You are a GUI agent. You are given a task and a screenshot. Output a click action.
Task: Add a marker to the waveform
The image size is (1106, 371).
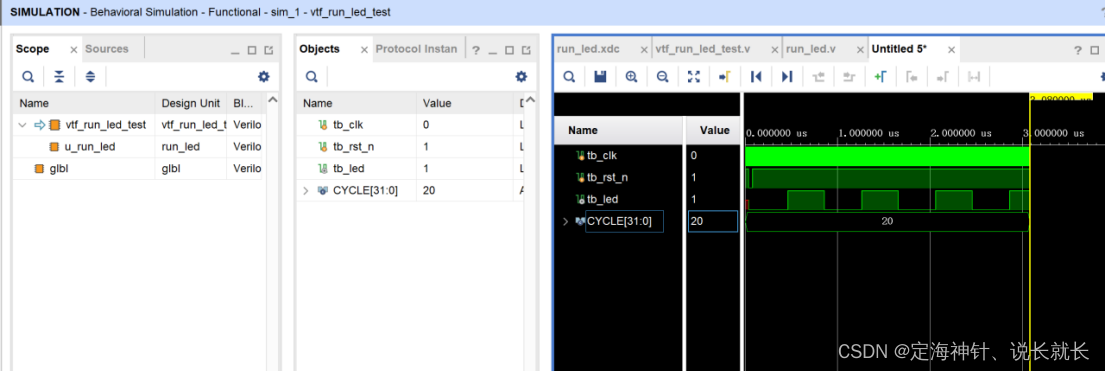[x=880, y=77]
